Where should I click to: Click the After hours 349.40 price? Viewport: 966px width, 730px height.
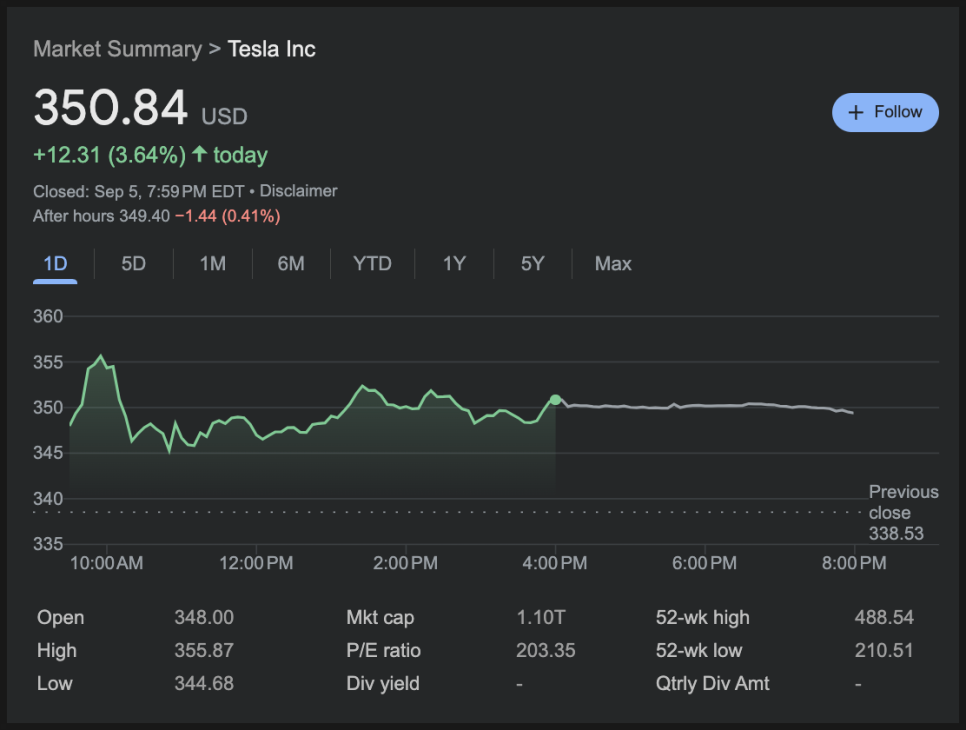[102, 216]
